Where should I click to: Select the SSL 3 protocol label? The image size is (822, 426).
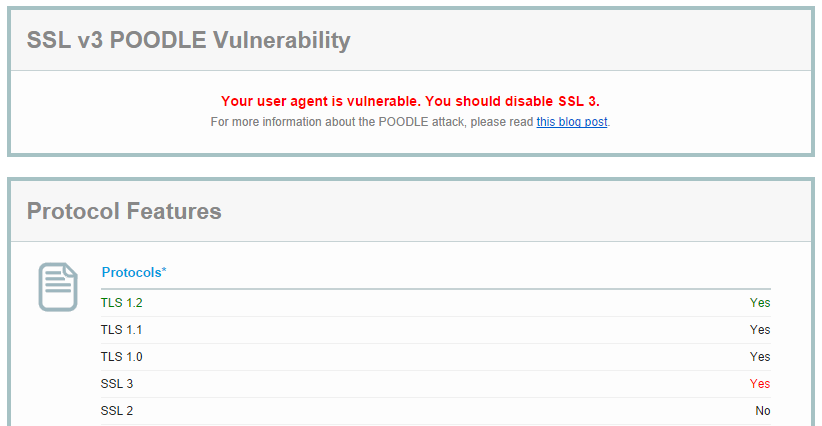coord(117,384)
